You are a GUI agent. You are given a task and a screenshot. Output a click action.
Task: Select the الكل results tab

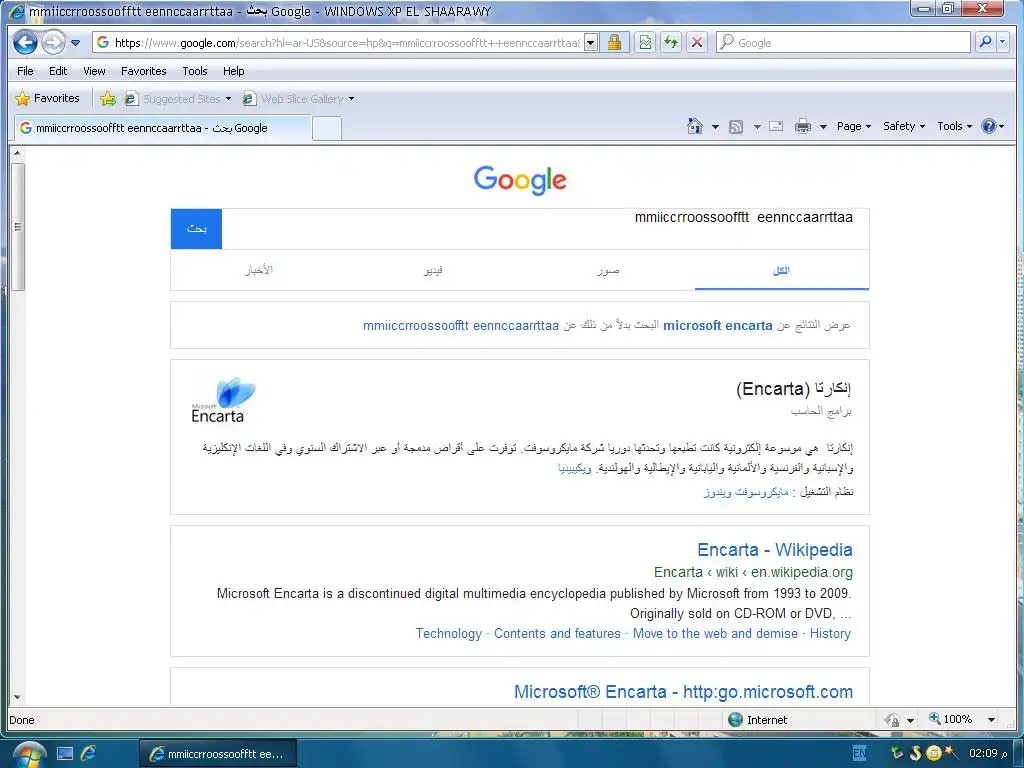coord(782,270)
